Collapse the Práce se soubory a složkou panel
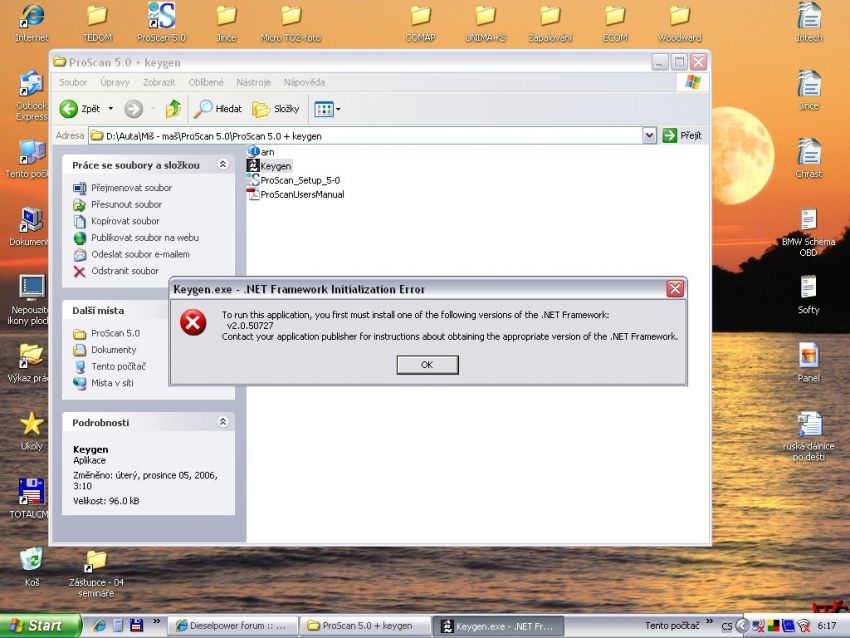The width and height of the screenshot is (850, 638). click(x=223, y=164)
